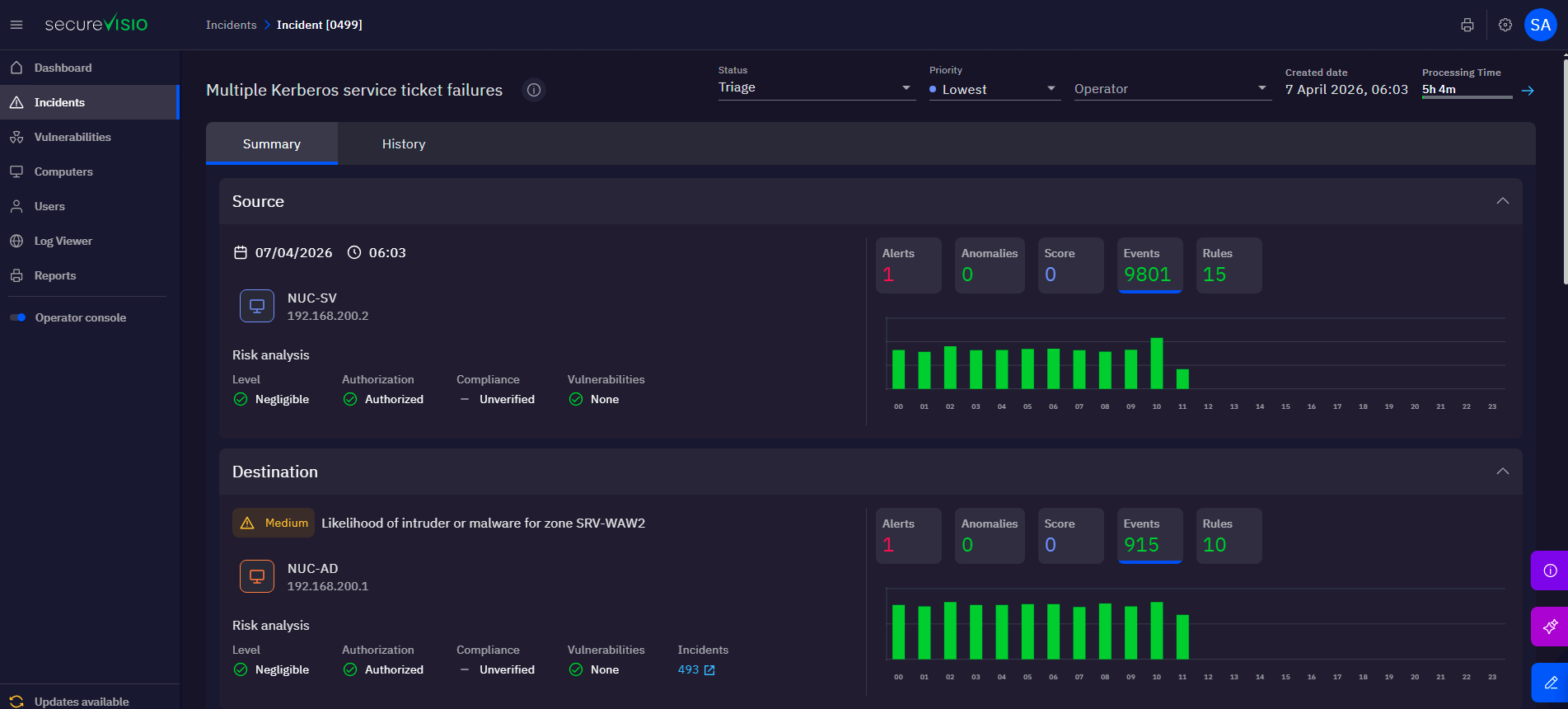Collapse the Source section
This screenshot has height=709, width=1568.
(x=1502, y=201)
